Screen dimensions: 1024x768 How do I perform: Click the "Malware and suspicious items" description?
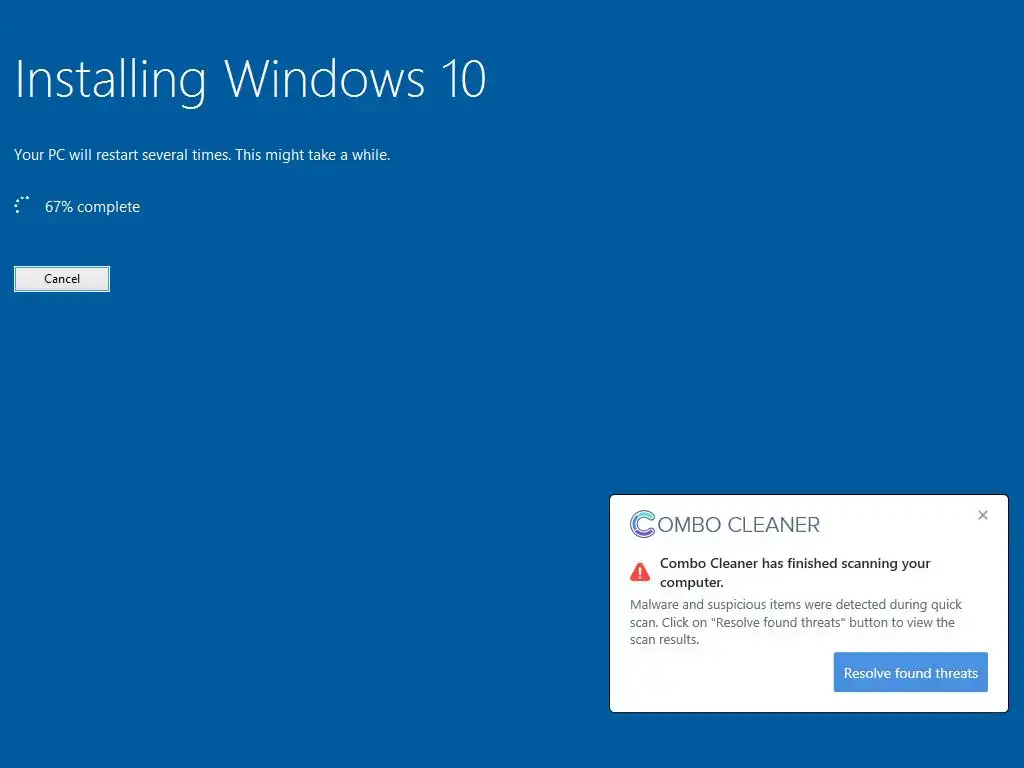coord(795,622)
